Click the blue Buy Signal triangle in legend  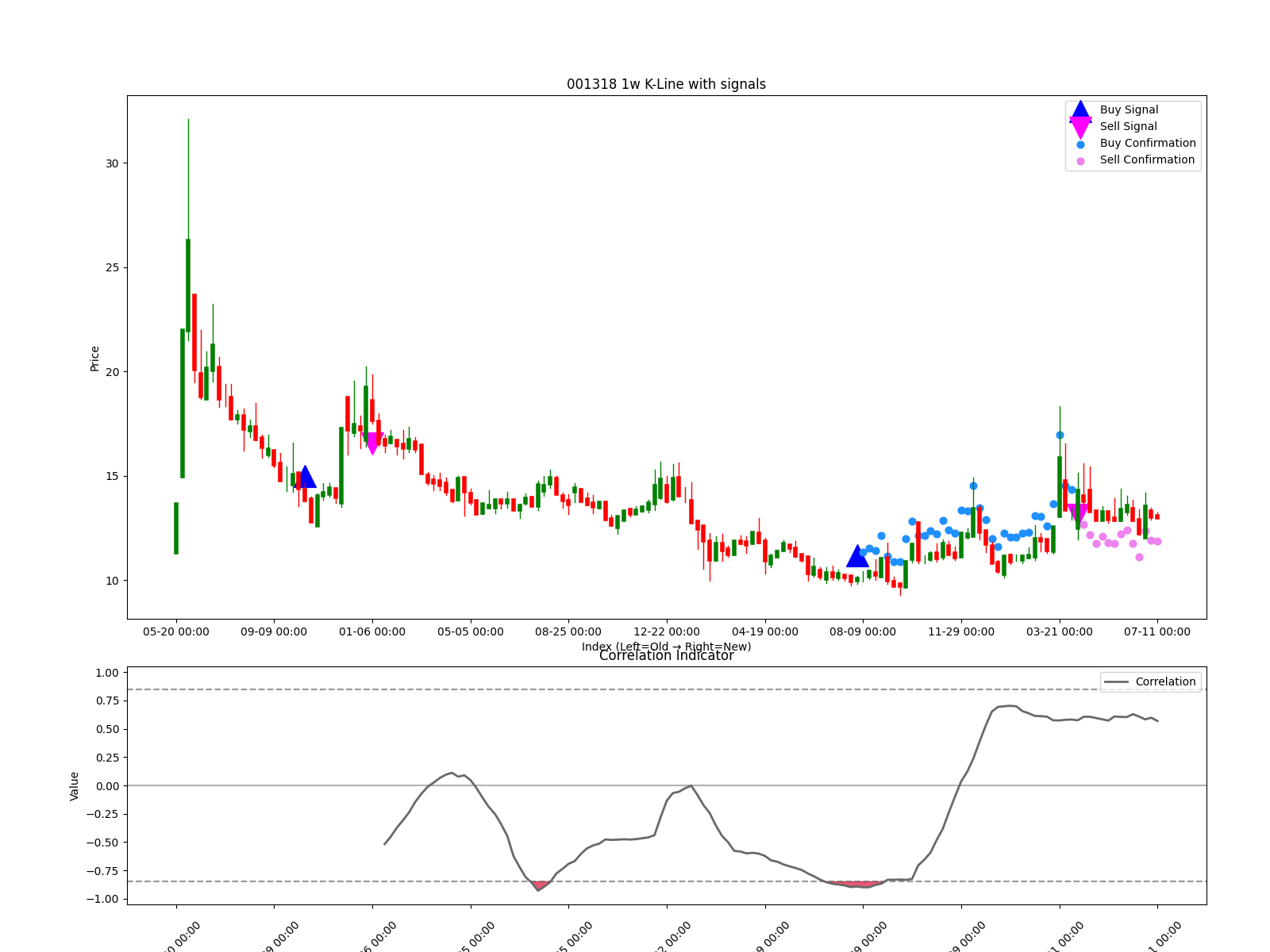pos(1080,110)
